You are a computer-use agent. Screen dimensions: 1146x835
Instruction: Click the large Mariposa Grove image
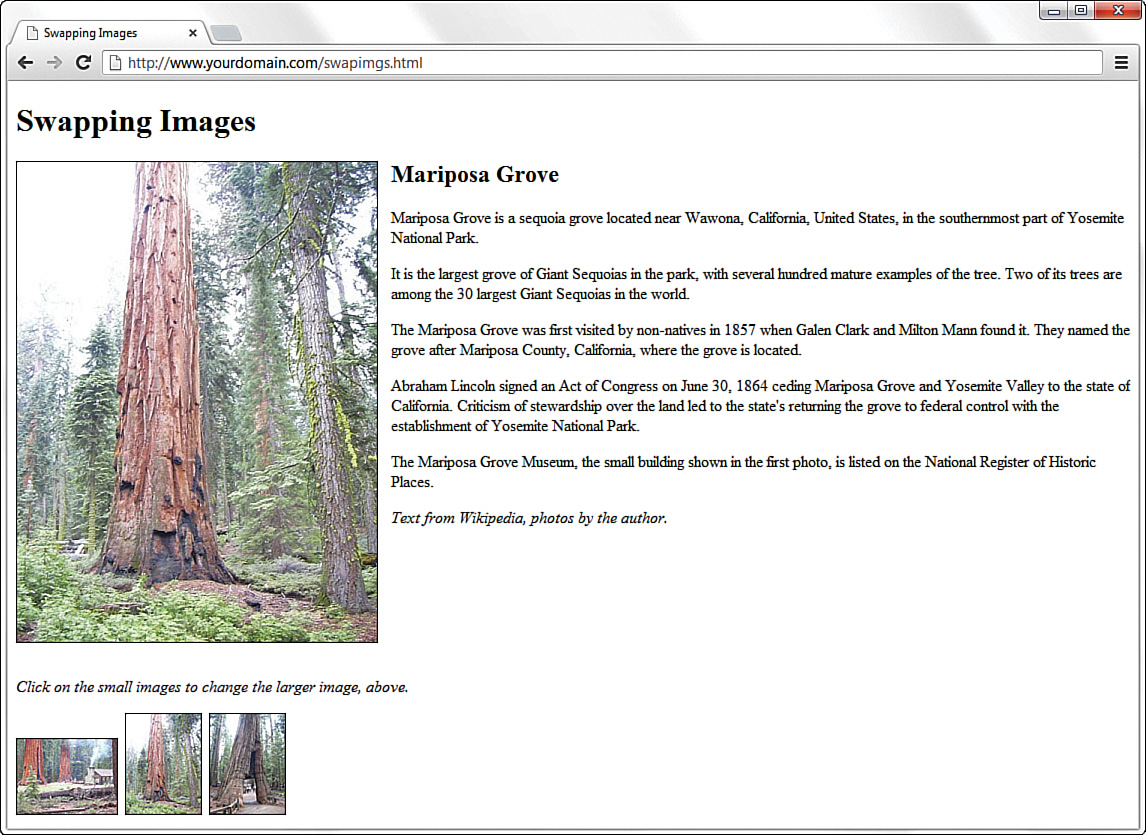196,400
